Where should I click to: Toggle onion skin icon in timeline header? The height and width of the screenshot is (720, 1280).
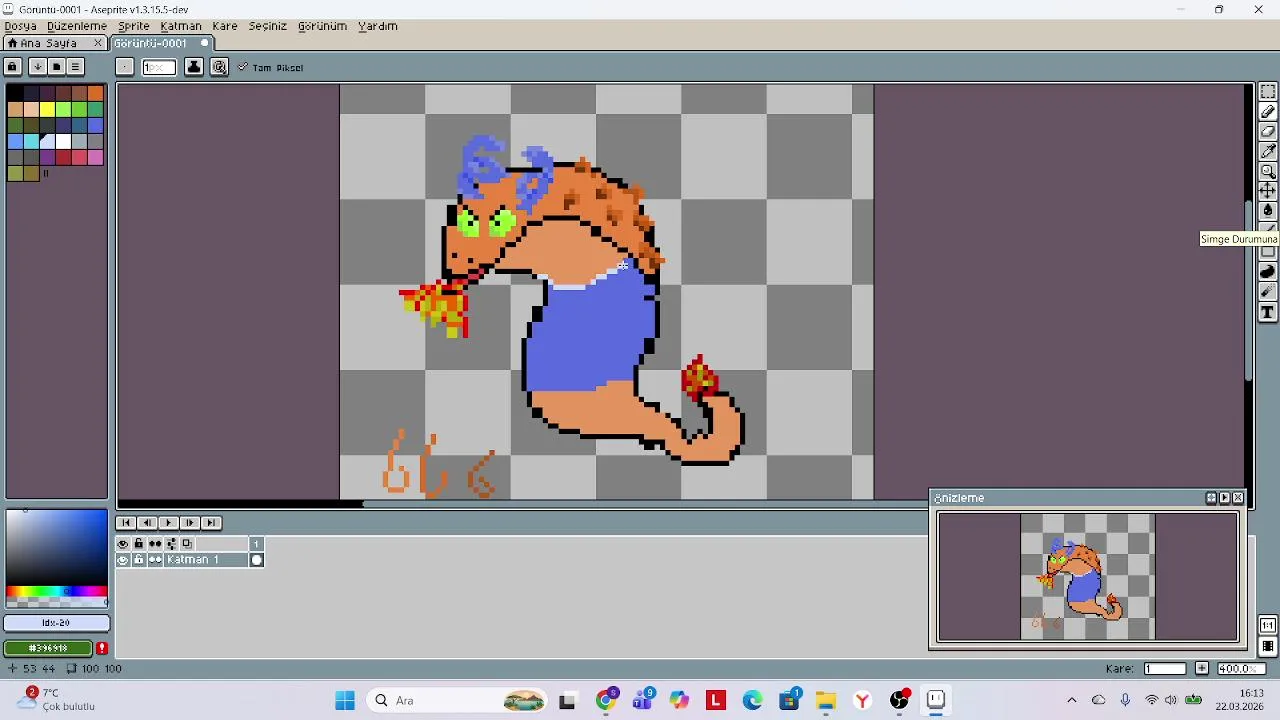[187, 544]
